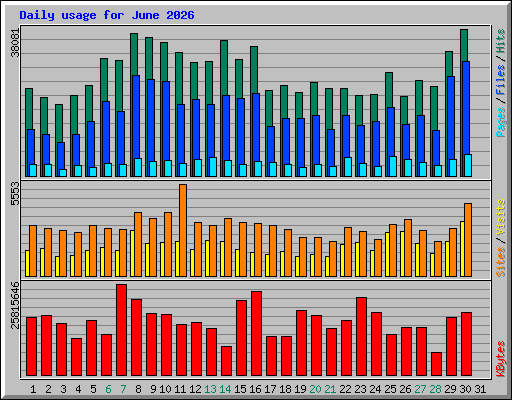Select the red KBytes bar for day 7
512x400 pixels.
tap(121, 330)
